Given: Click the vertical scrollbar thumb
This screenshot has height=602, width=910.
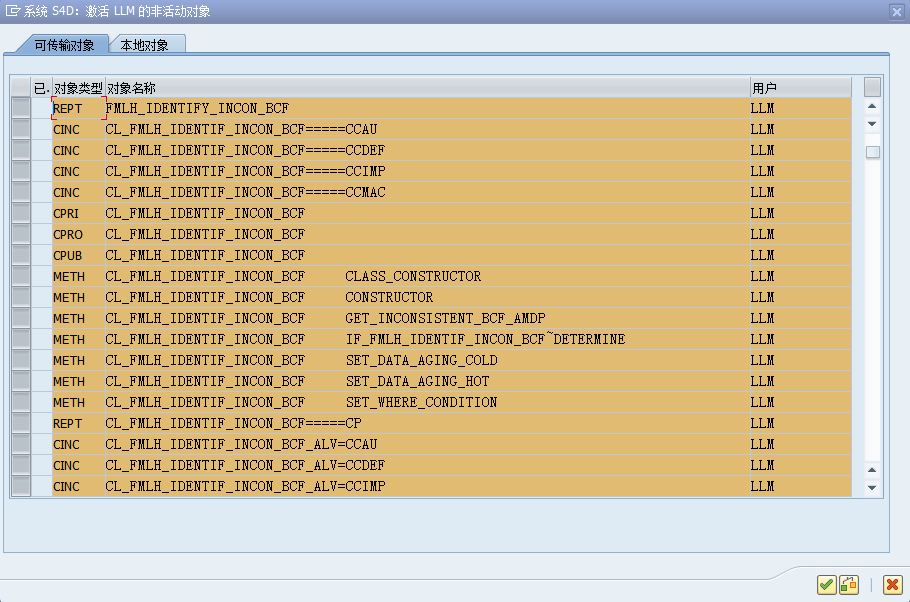Looking at the screenshot, I should 873,152.
